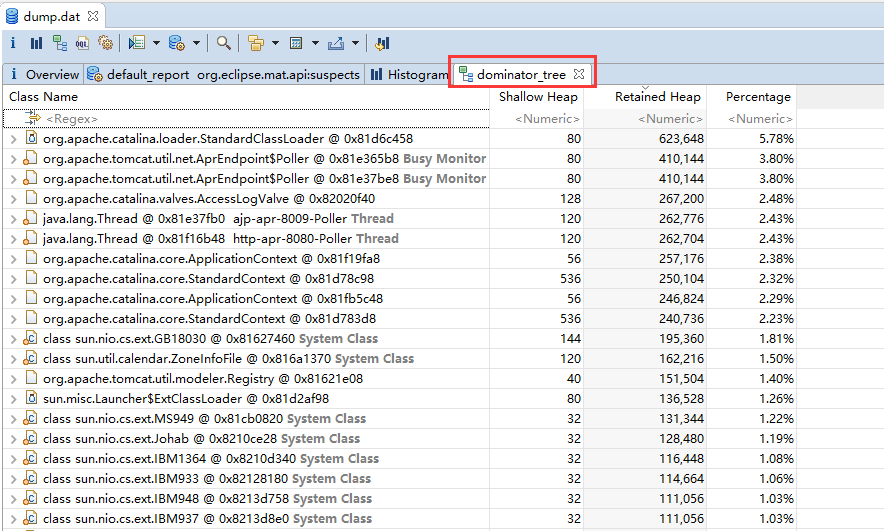Click the Thread Overview gears icon
The height and width of the screenshot is (531, 884).
tap(105, 43)
